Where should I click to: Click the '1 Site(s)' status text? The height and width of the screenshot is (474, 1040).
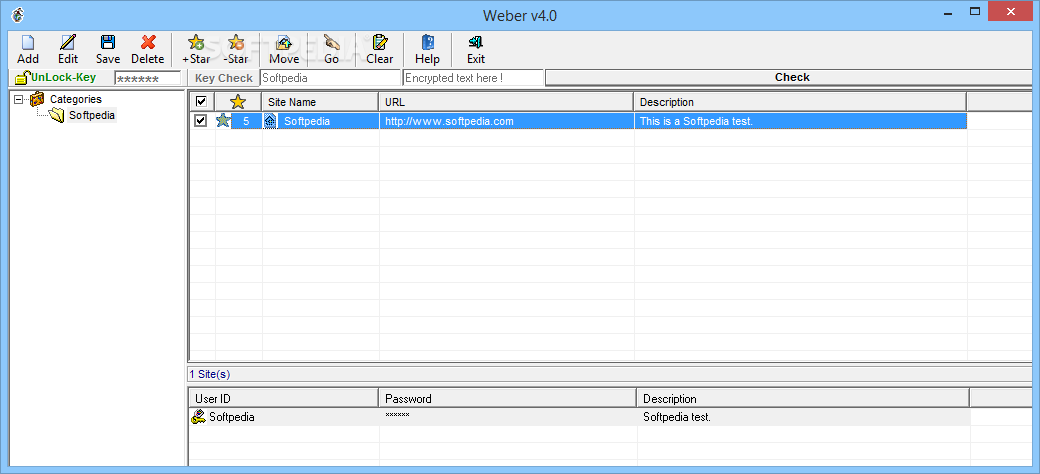pyautogui.click(x=210, y=375)
